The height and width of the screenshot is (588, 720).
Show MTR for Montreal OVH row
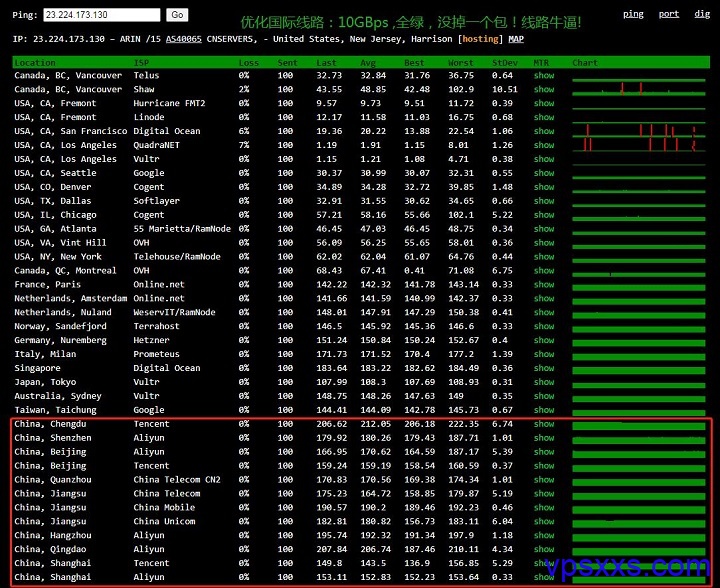point(544,270)
